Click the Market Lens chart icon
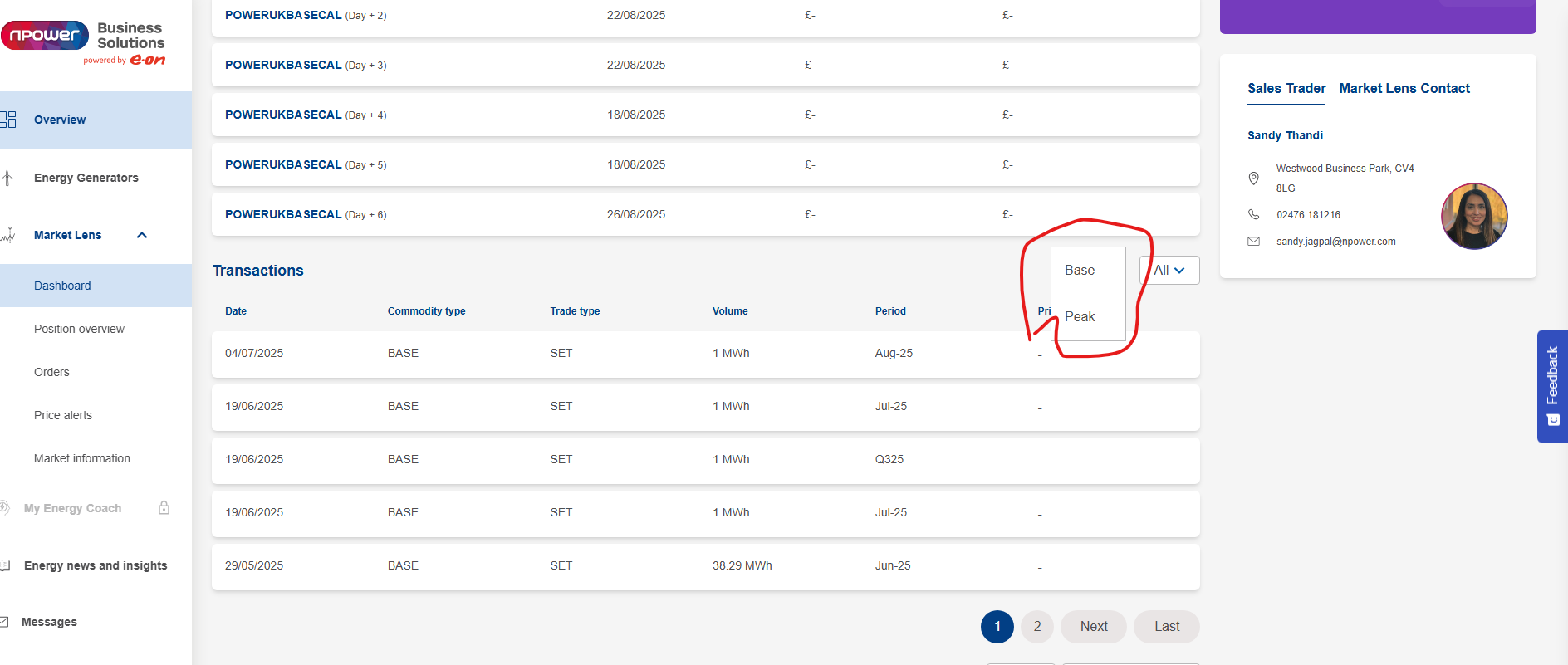This screenshot has height=665, width=1568. pos(8,235)
